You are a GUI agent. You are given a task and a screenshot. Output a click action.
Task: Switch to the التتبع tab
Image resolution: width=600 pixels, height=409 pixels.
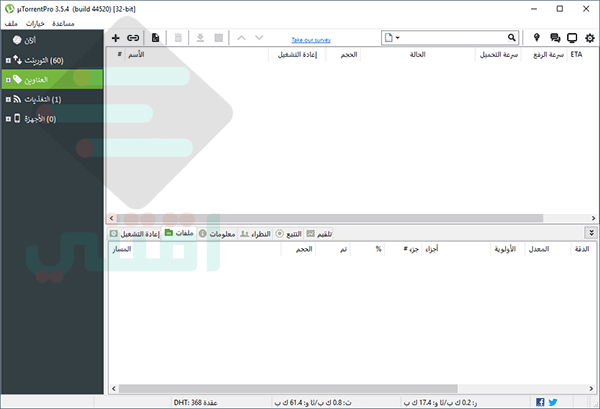[x=289, y=234]
